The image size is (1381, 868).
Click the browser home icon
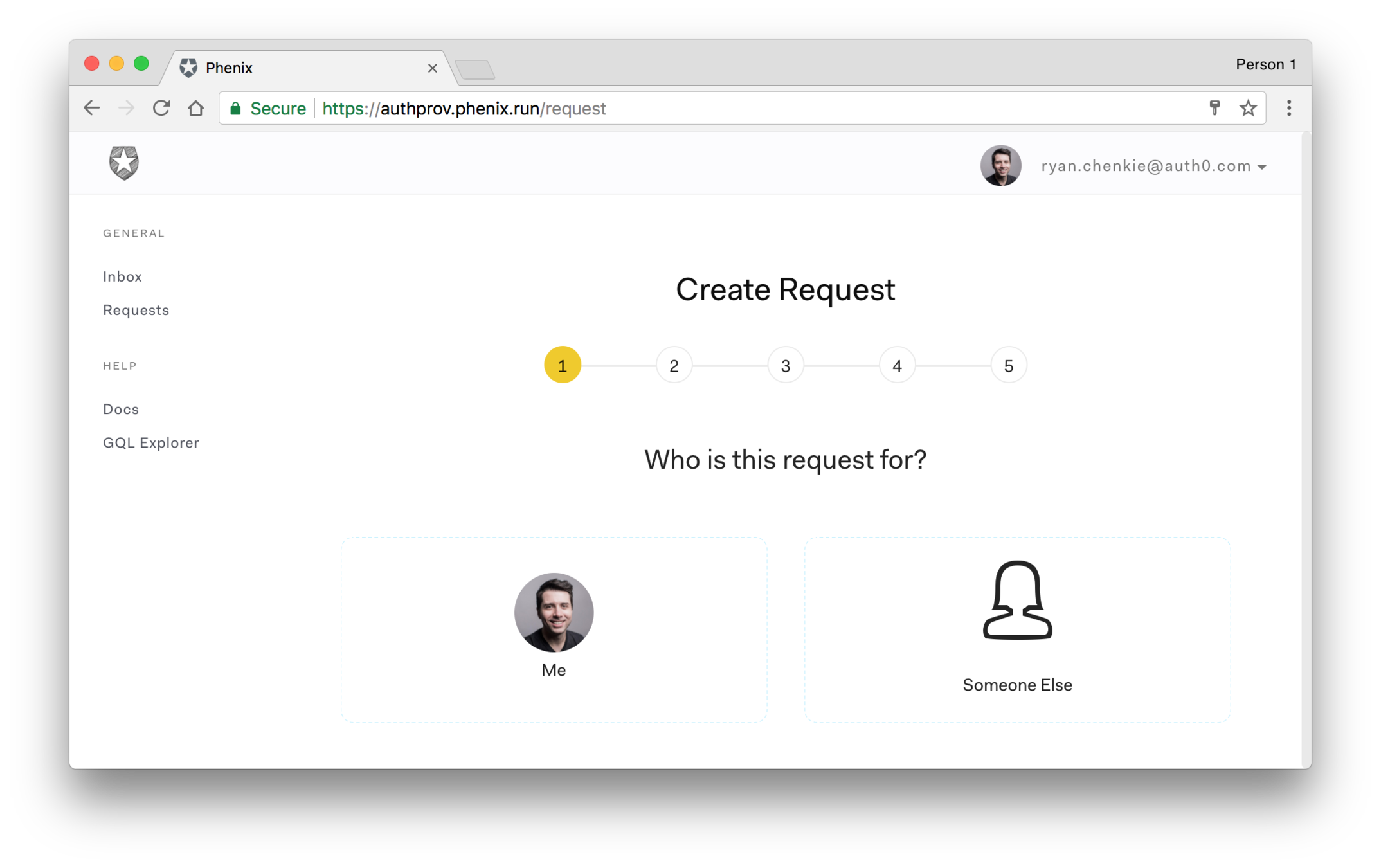(x=196, y=108)
